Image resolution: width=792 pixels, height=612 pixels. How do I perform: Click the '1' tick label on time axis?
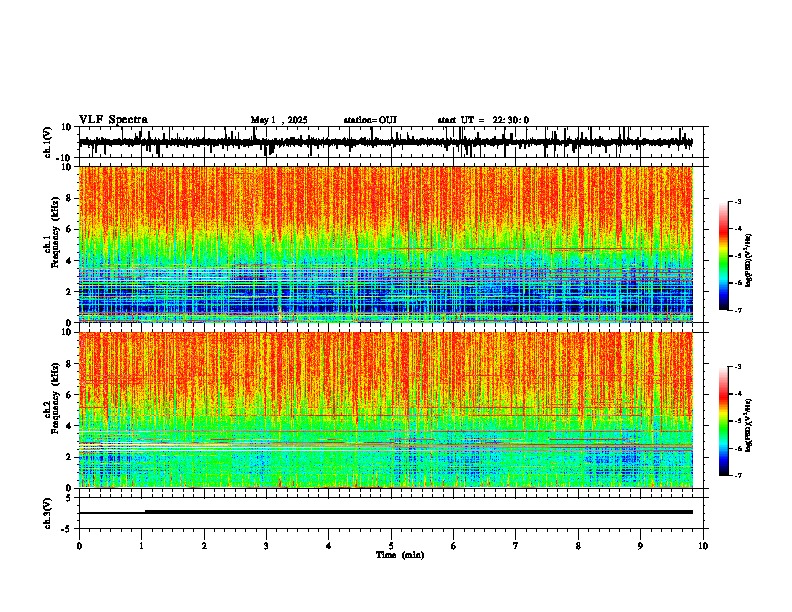(x=141, y=546)
